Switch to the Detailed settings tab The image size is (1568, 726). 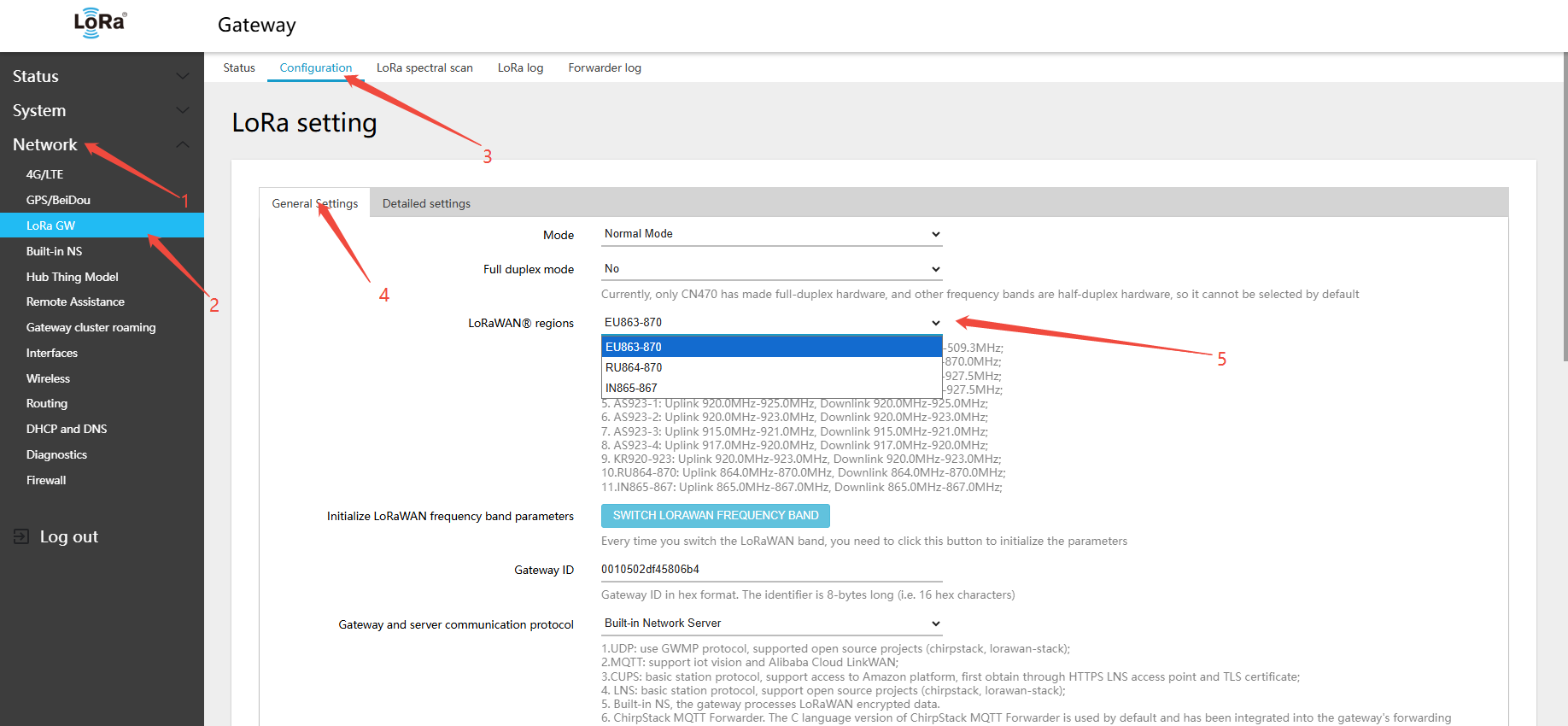[426, 203]
